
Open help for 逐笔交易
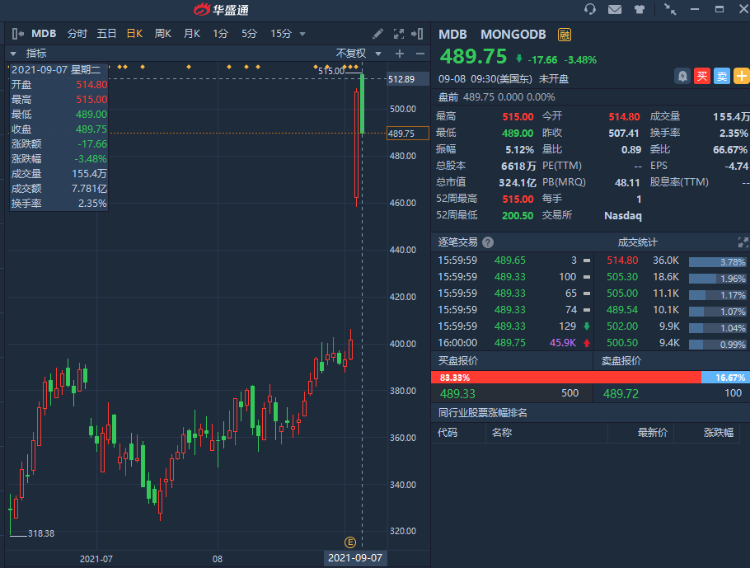487,242
